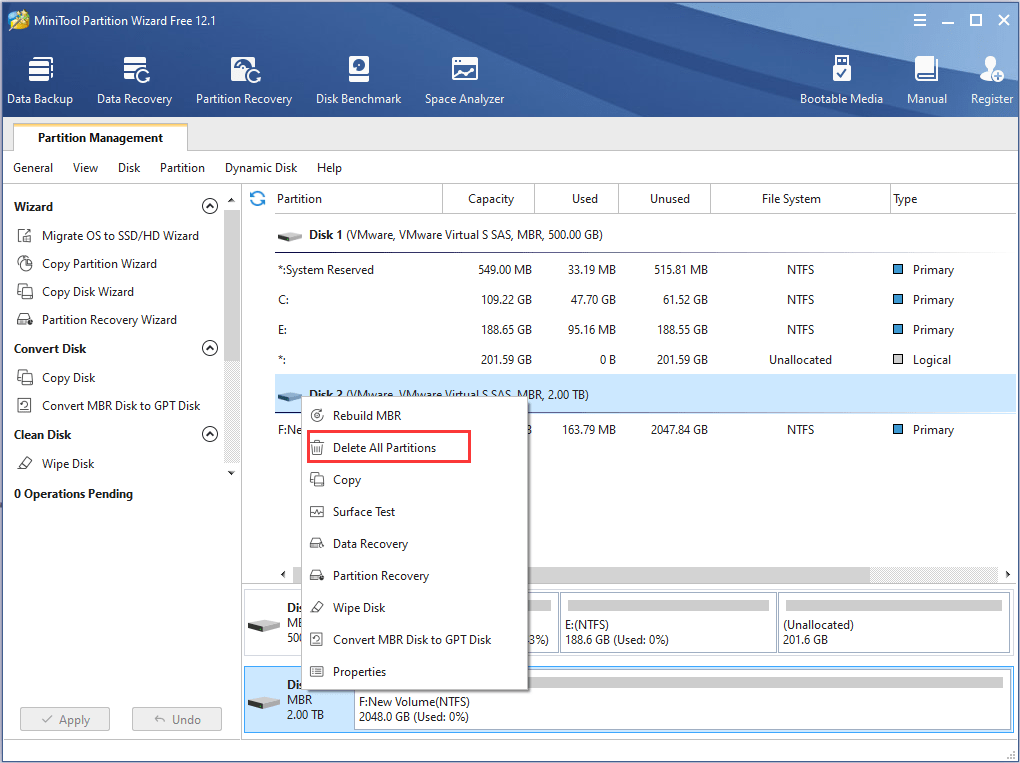Open the Disk Benchmark tool
The width and height of the screenshot is (1020, 763).
click(358, 79)
